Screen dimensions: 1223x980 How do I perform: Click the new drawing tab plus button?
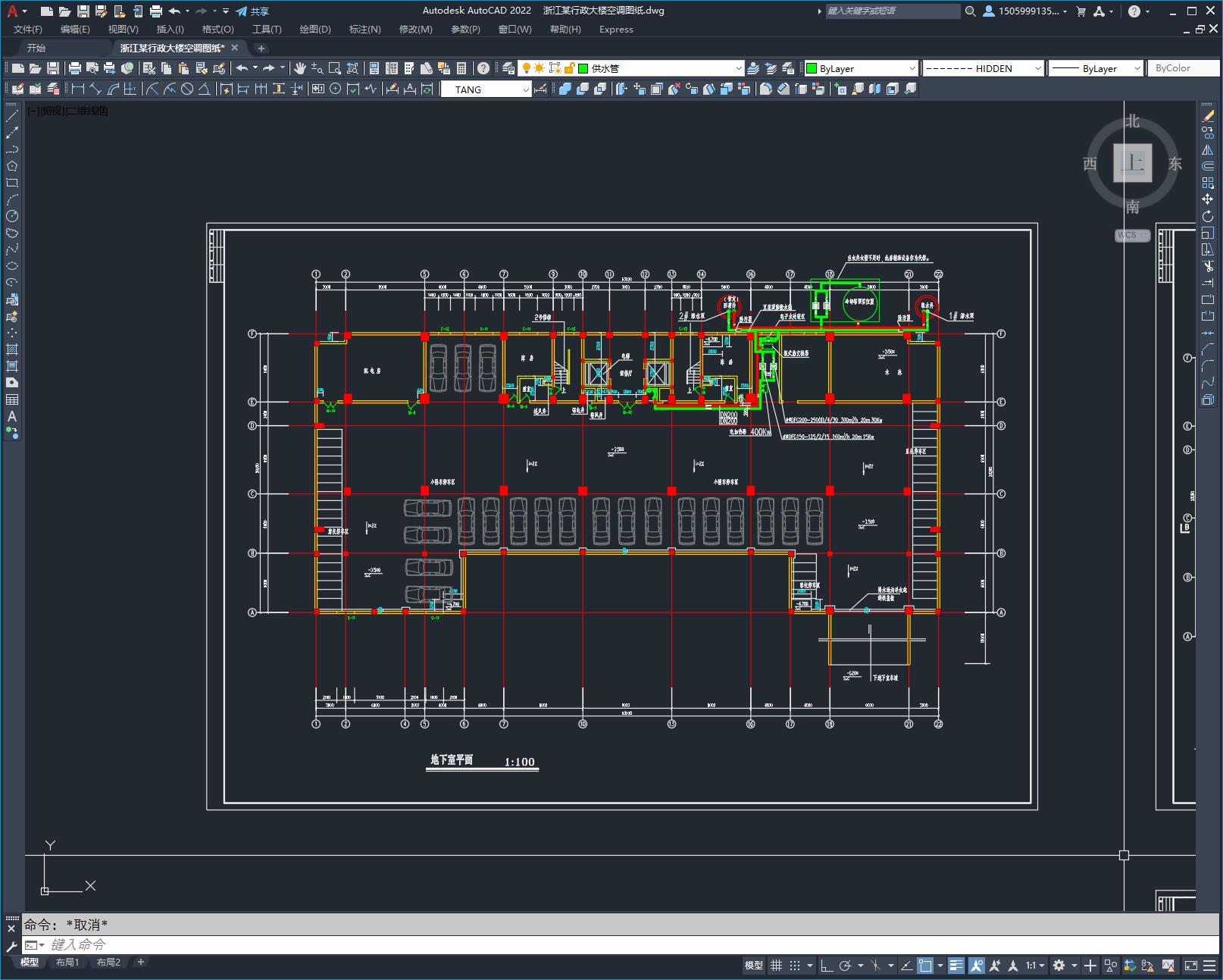[261, 48]
